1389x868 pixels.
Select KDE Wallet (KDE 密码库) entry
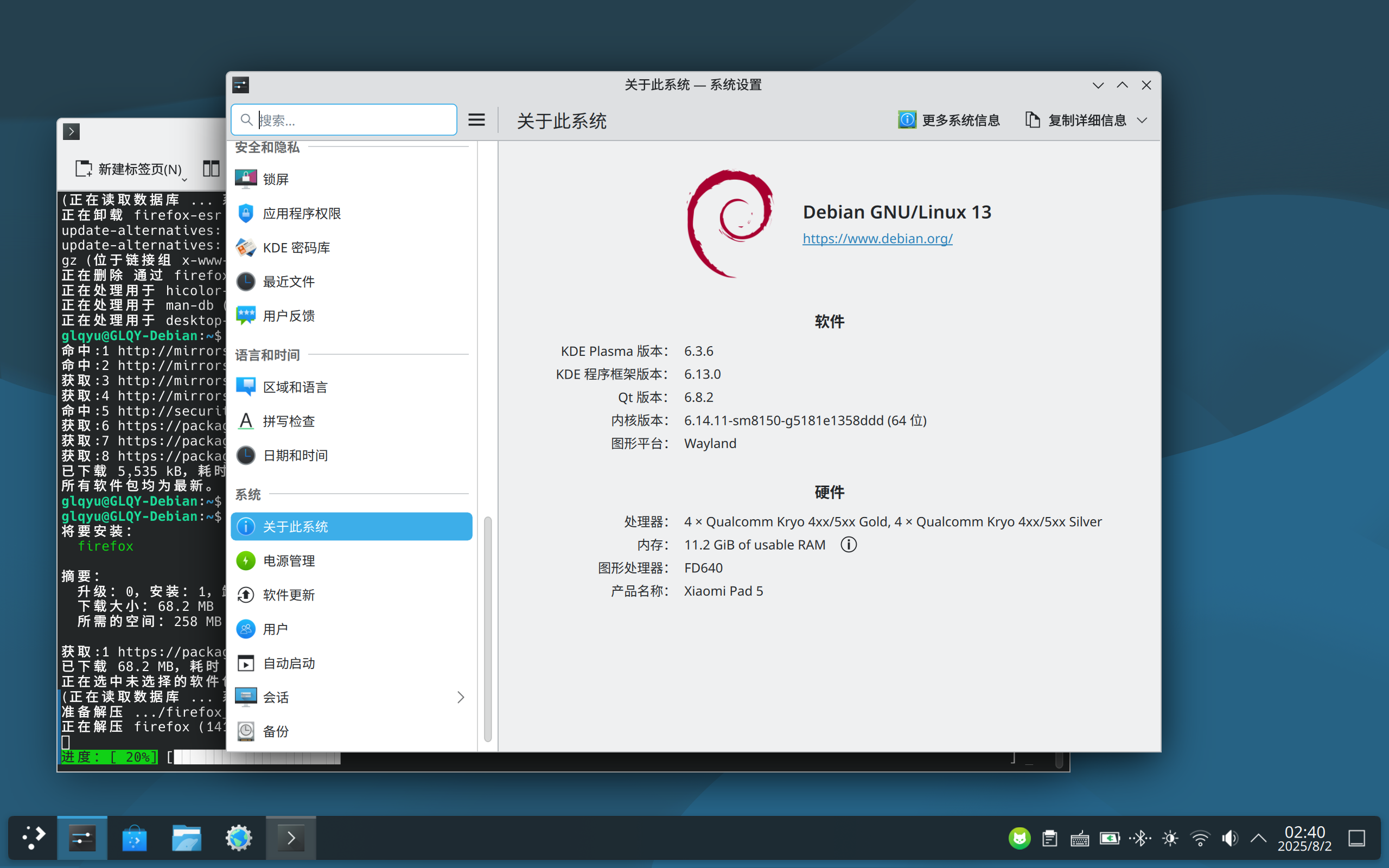coord(351,247)
